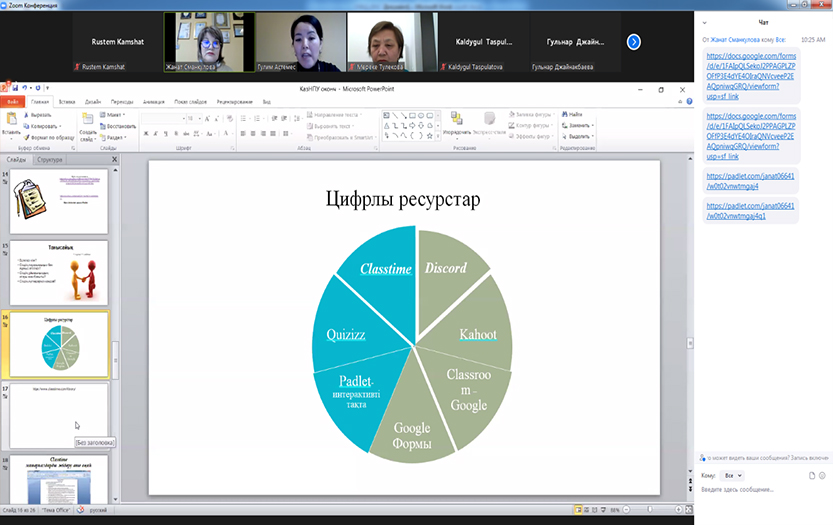This screenshot has height=525, width=833.
Task: Click the Find (Найти) binoculars icon
Action: (x=564, y=115)
